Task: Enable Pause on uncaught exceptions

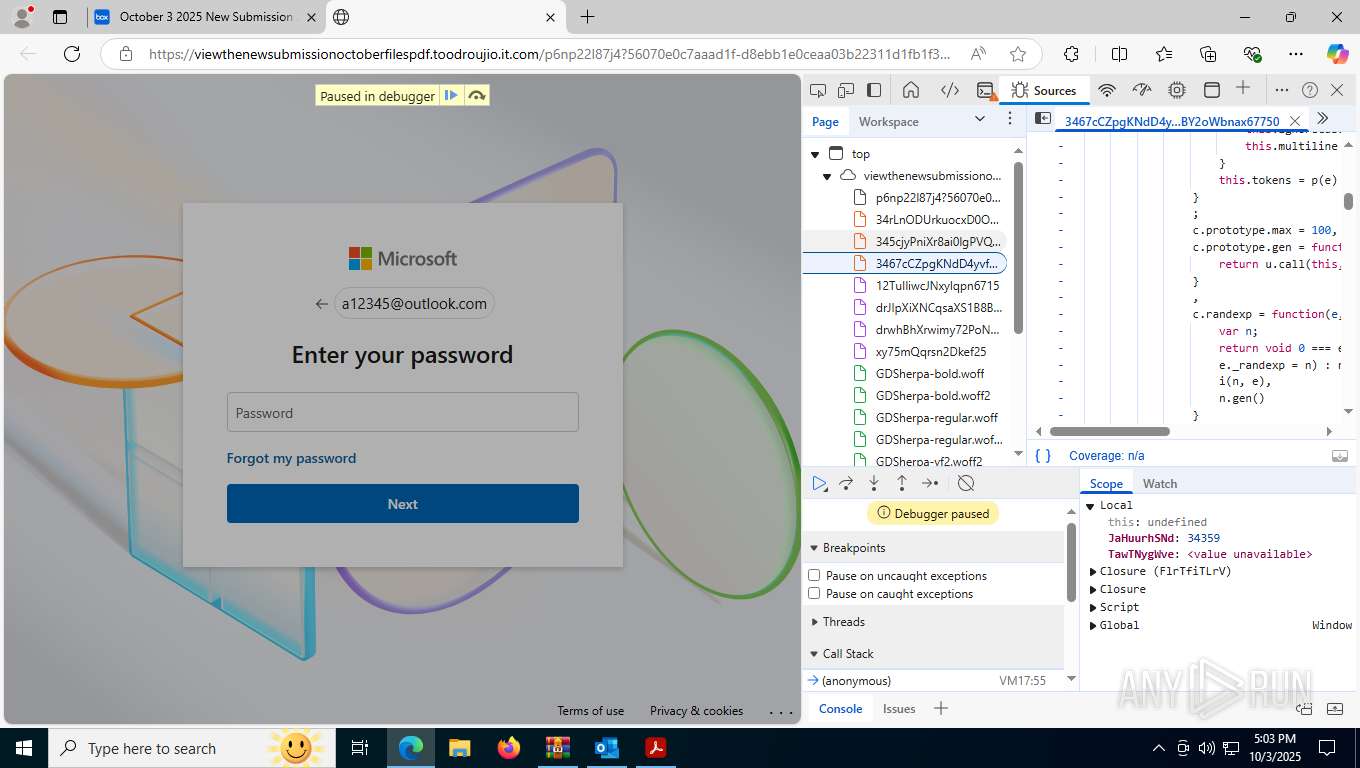Action: [x=814, y=575]
